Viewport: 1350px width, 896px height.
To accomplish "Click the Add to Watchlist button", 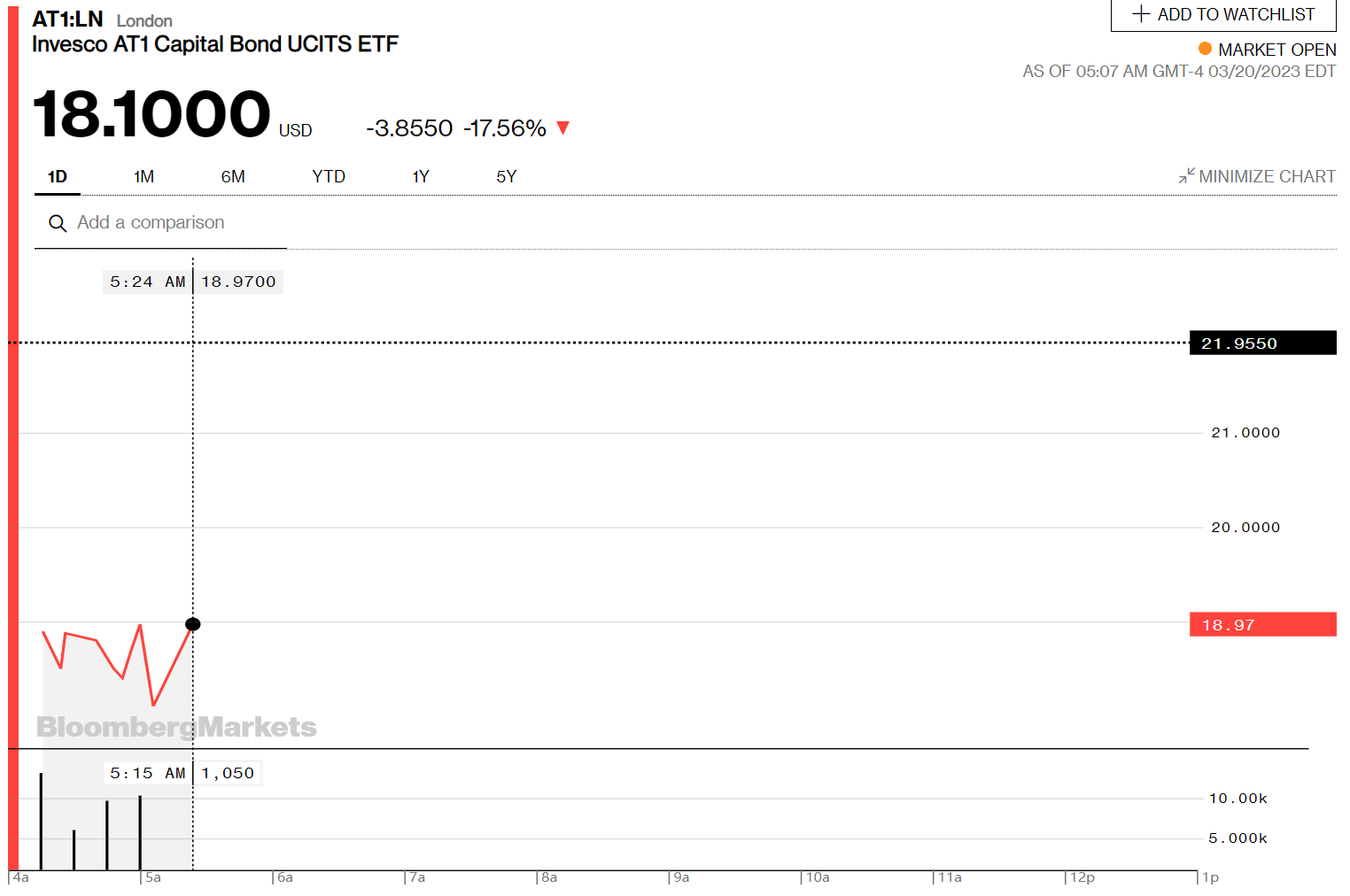I will tap(1223, 15).
